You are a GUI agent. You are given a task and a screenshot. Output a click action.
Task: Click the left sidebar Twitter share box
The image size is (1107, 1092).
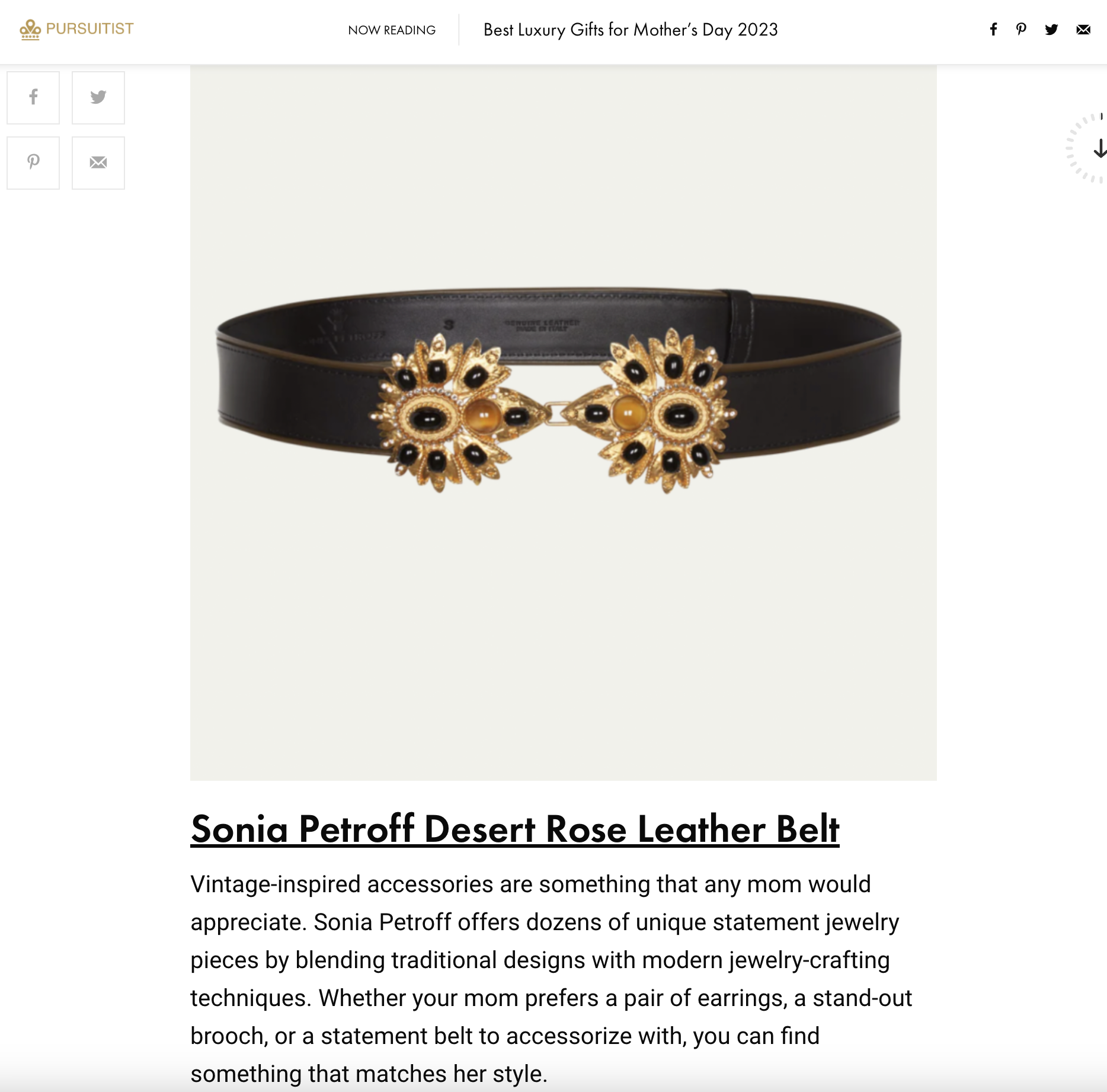pyautogui.click(x=98, y=98)
